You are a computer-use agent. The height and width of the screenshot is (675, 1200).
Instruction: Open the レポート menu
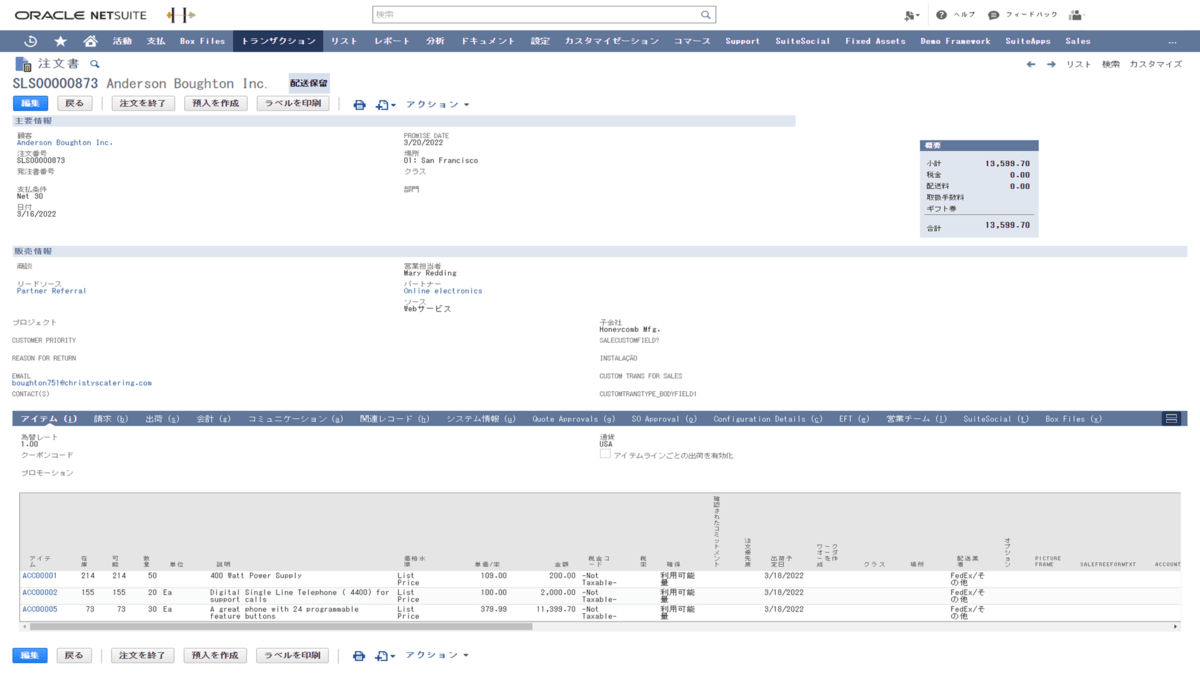392,41
